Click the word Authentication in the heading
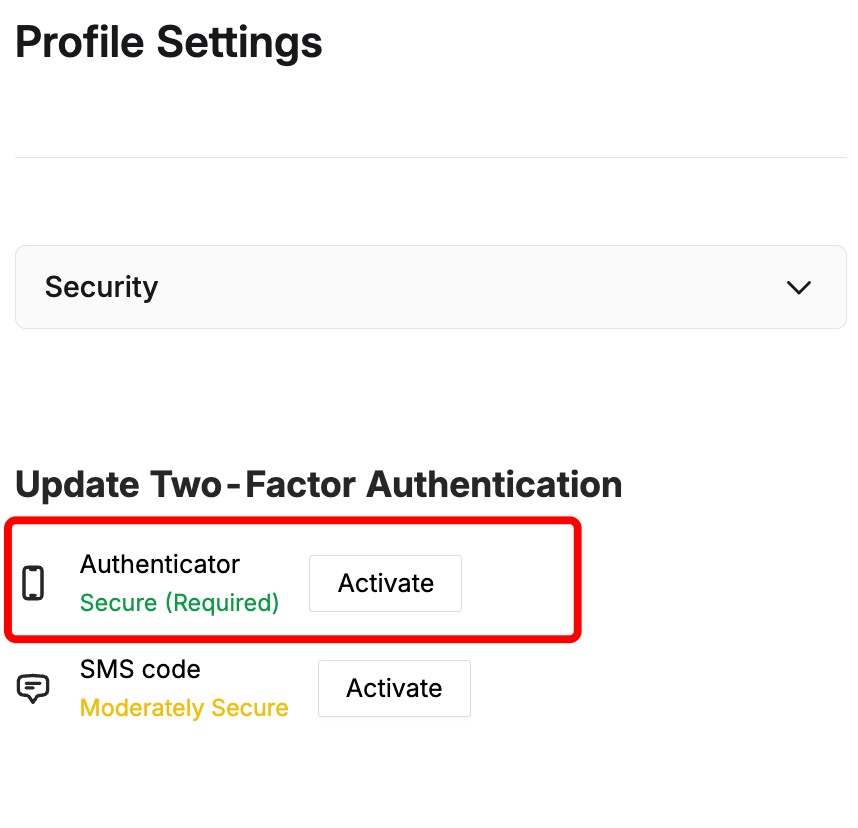This screenshot has height=828, width=858. (494, 485)
